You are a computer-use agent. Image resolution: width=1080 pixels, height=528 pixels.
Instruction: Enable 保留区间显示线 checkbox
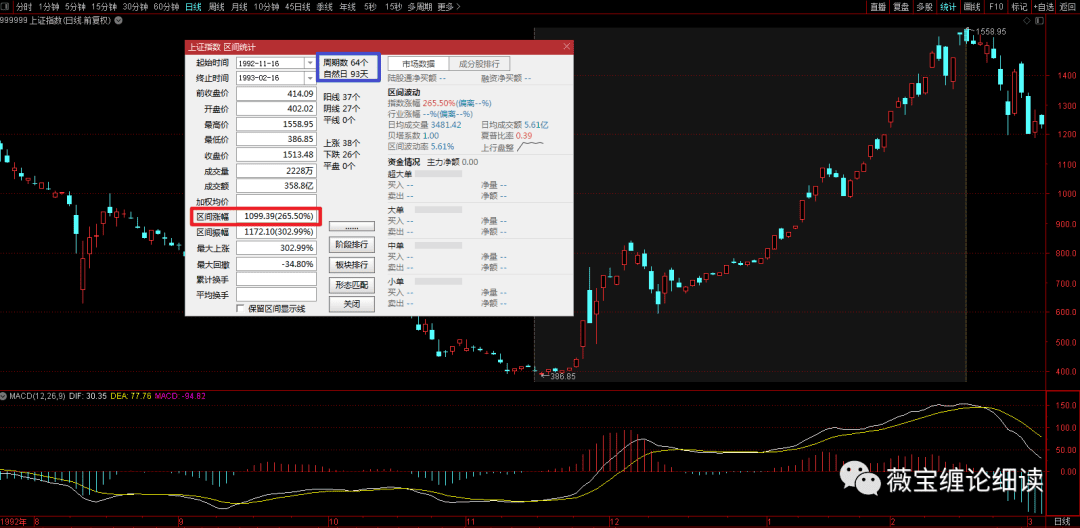pos(240,308)
